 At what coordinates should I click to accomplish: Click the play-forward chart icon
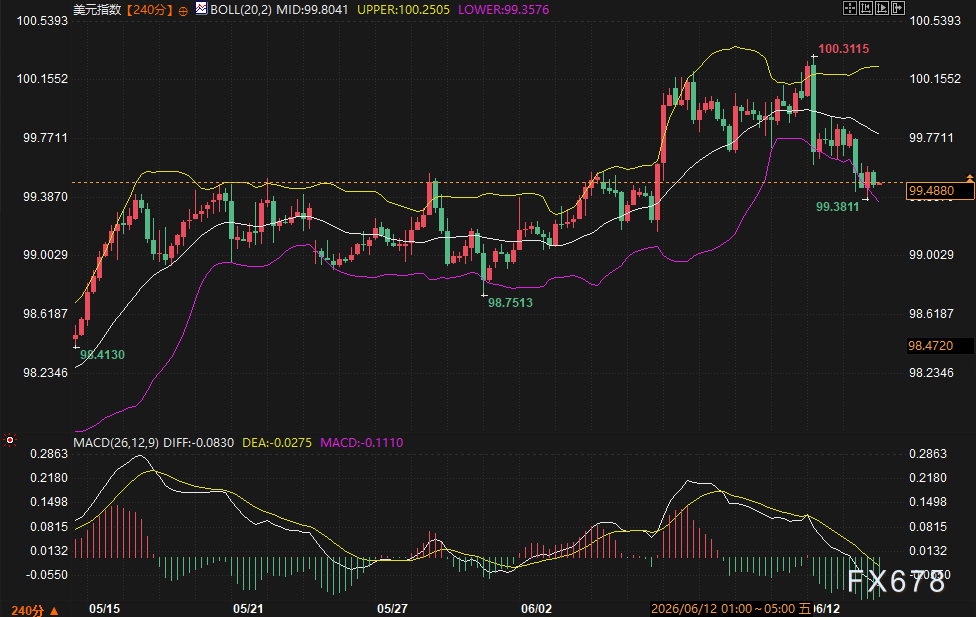coord(882,8)
